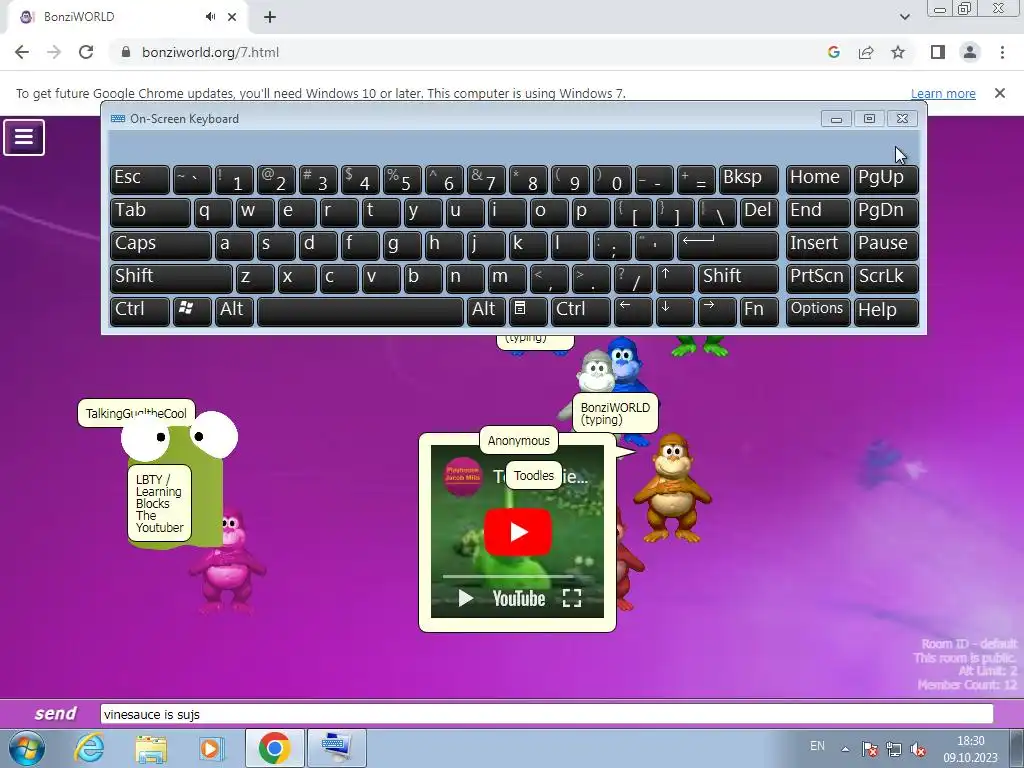This screenshot has width=1024, height=768.
Task: Tap the PrtScn key
Action: point(818,278)
